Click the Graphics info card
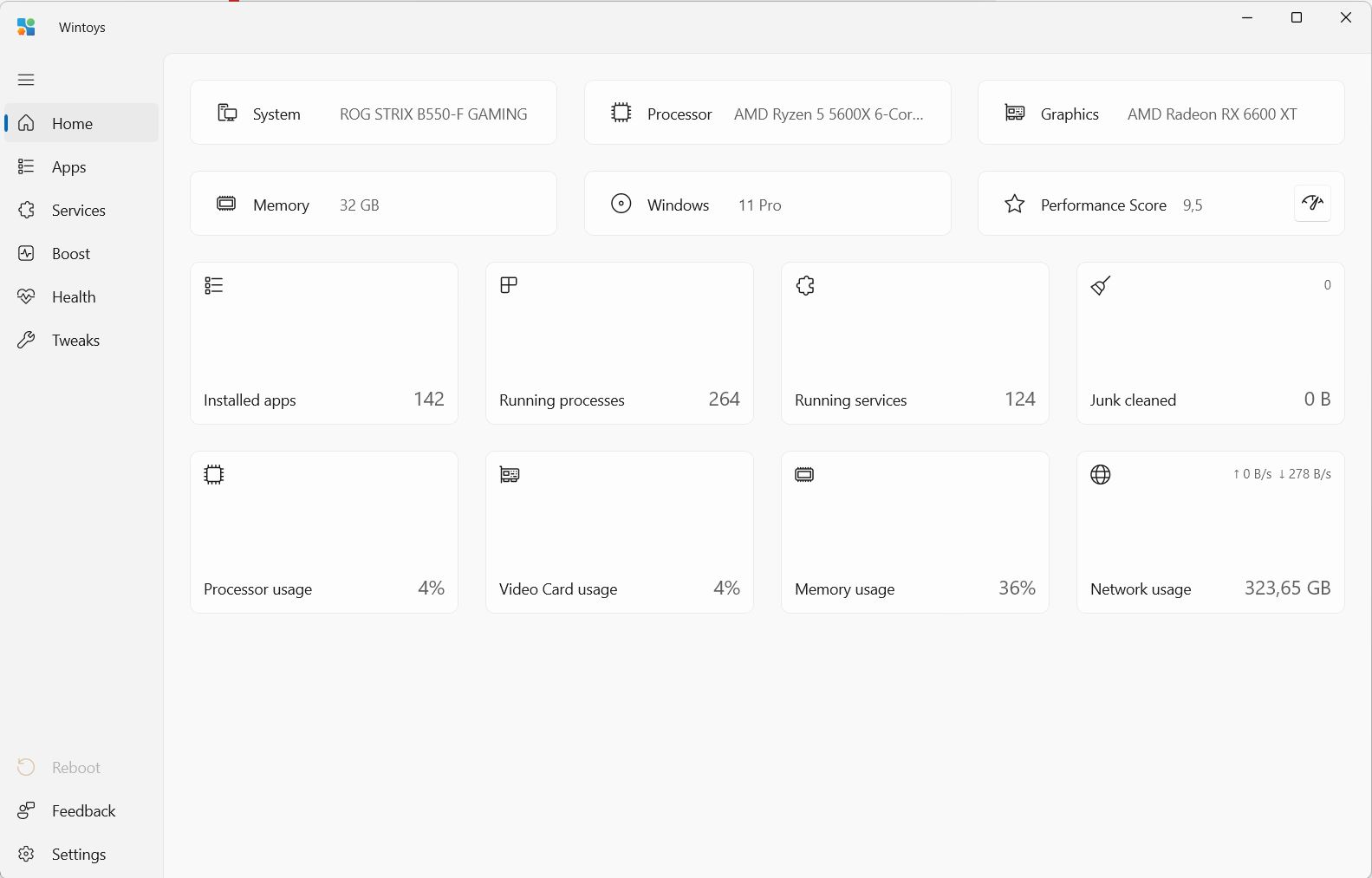The image size is (1372, 878). 1161,114
